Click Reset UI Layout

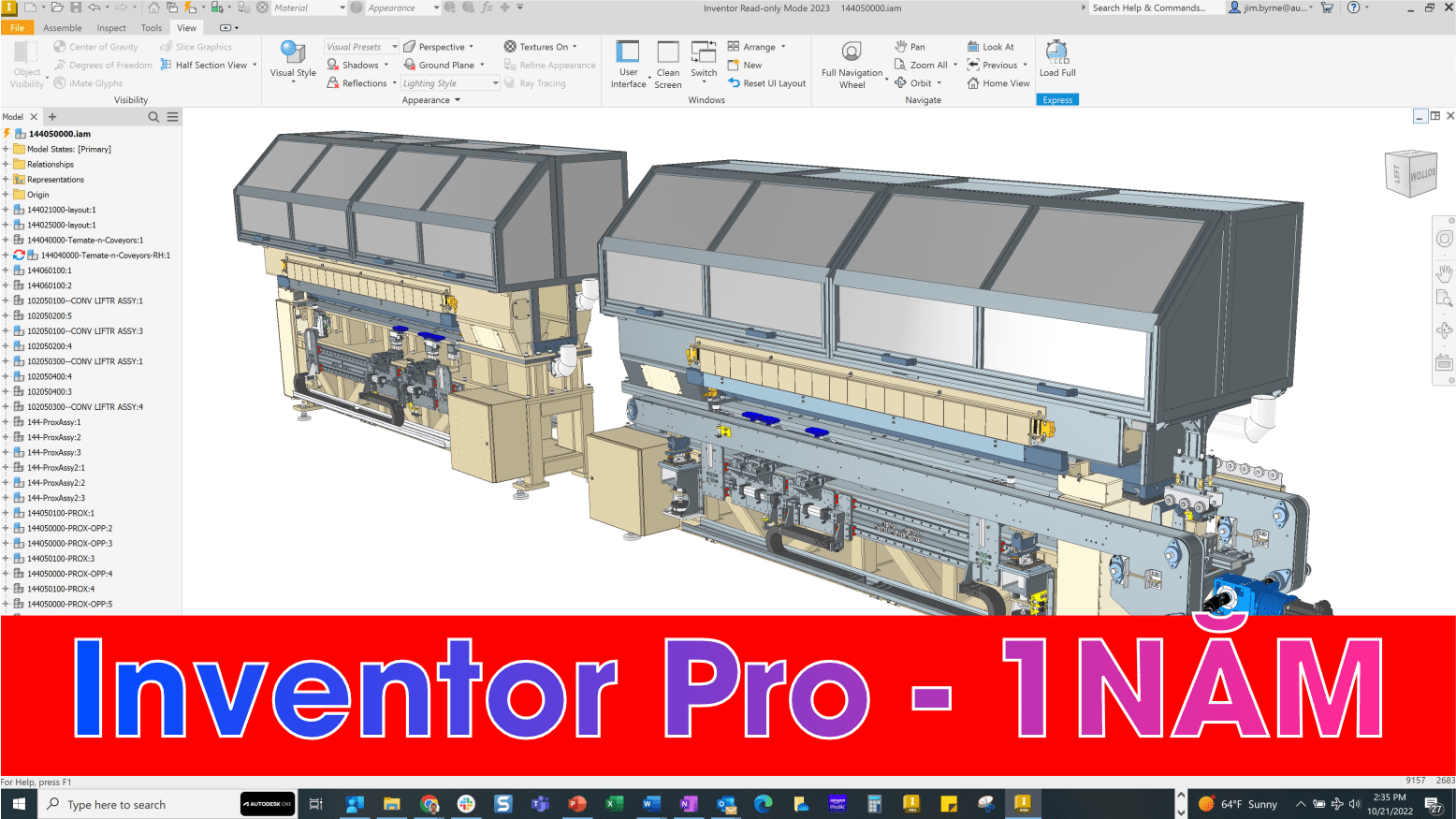click(x=766, y=83)
